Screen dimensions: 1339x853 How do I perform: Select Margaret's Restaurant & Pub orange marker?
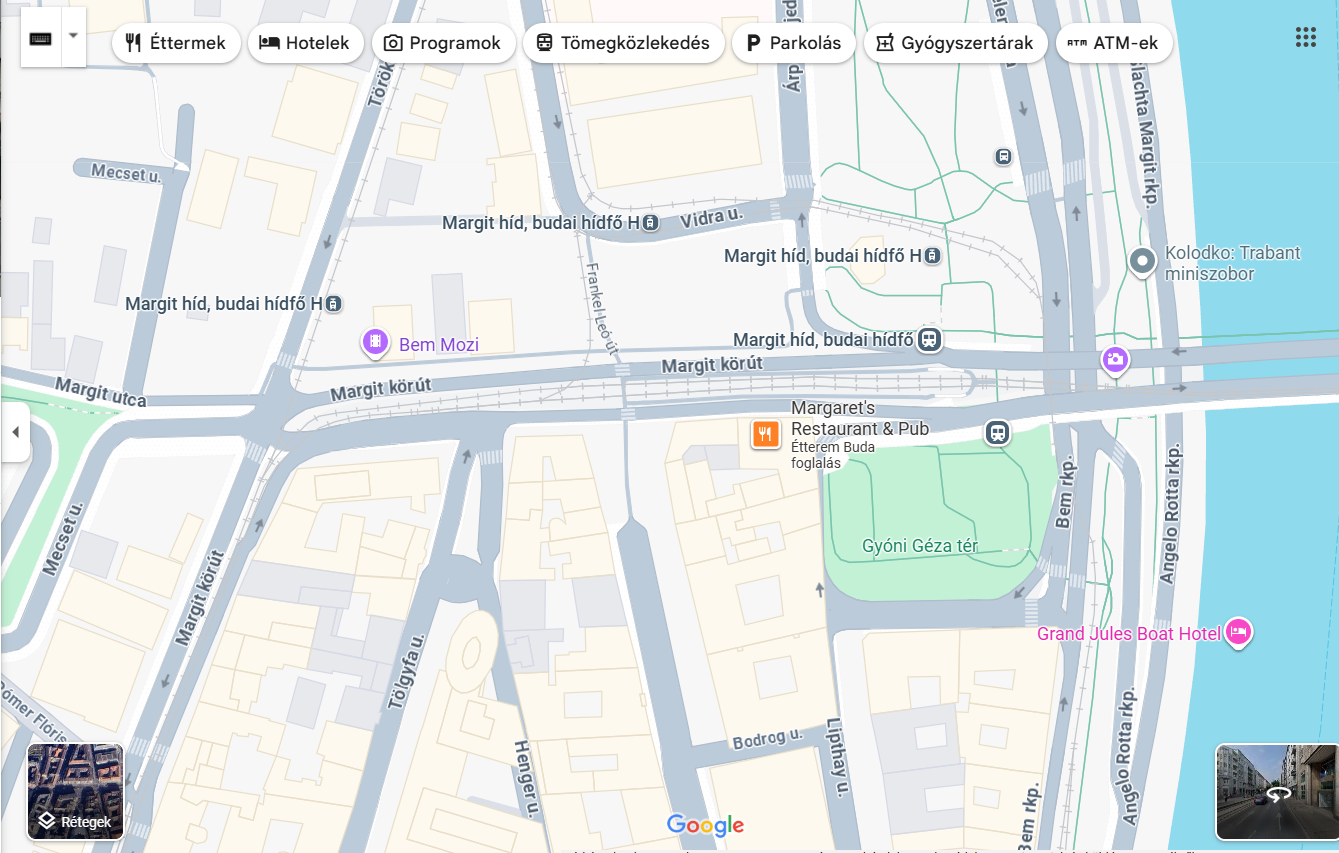[x=765, y=433]
